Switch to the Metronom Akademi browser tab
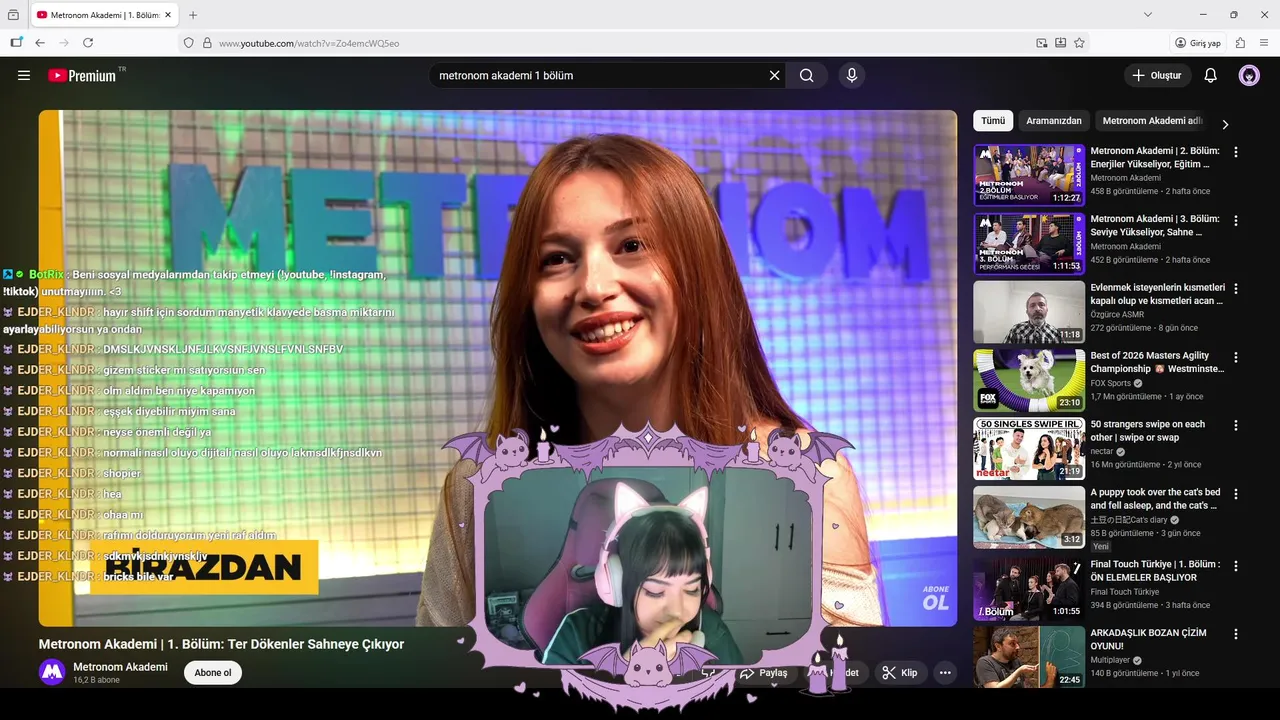 [x=103, y=15]
